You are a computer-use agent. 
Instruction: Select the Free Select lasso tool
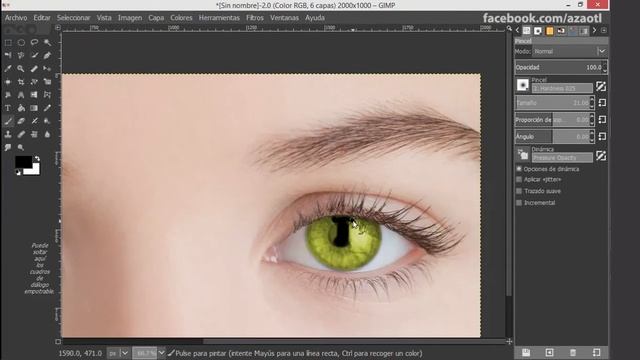[x=34, y=42]
